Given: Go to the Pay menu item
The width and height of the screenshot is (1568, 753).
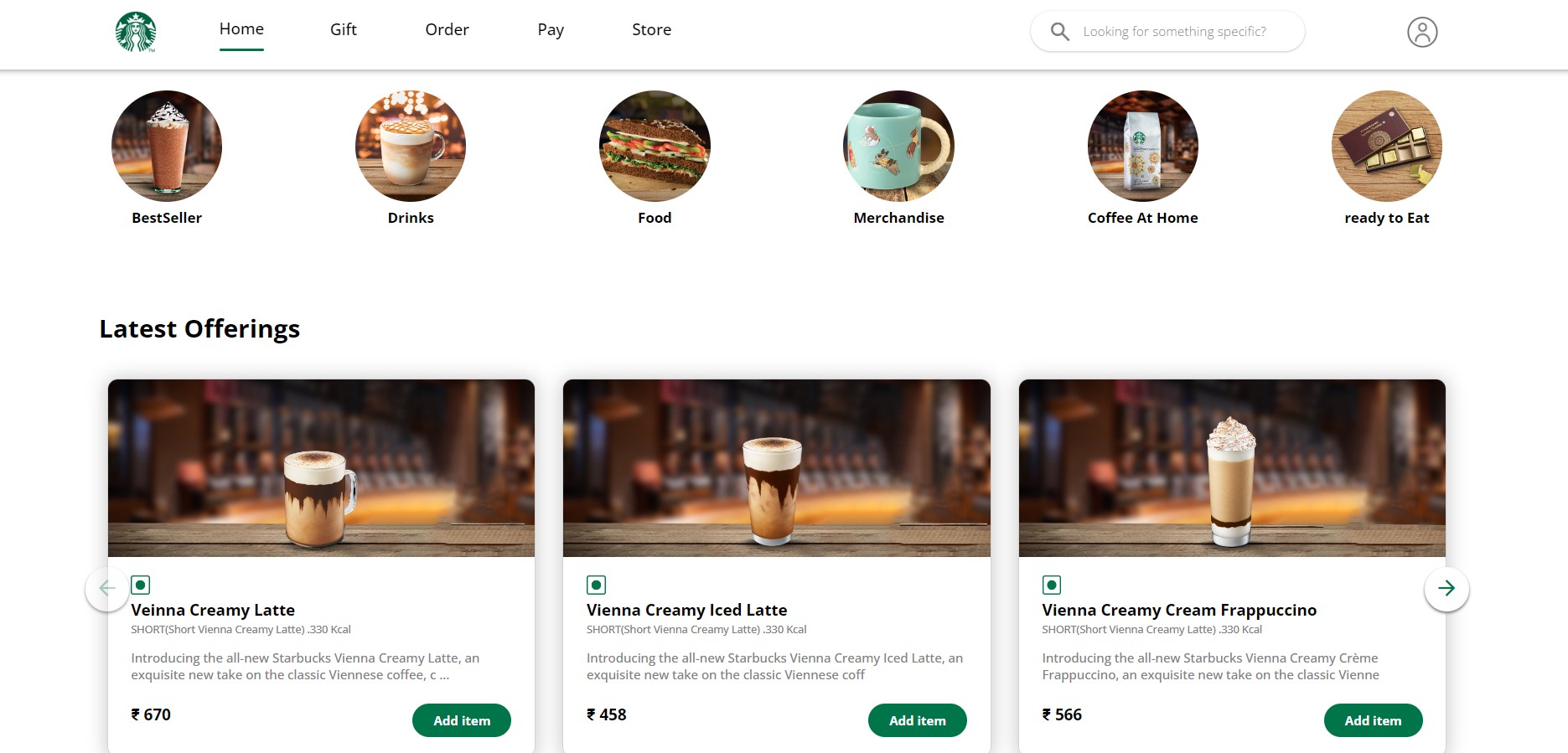Looking at the screenshot, I should [x=551, y=30].
